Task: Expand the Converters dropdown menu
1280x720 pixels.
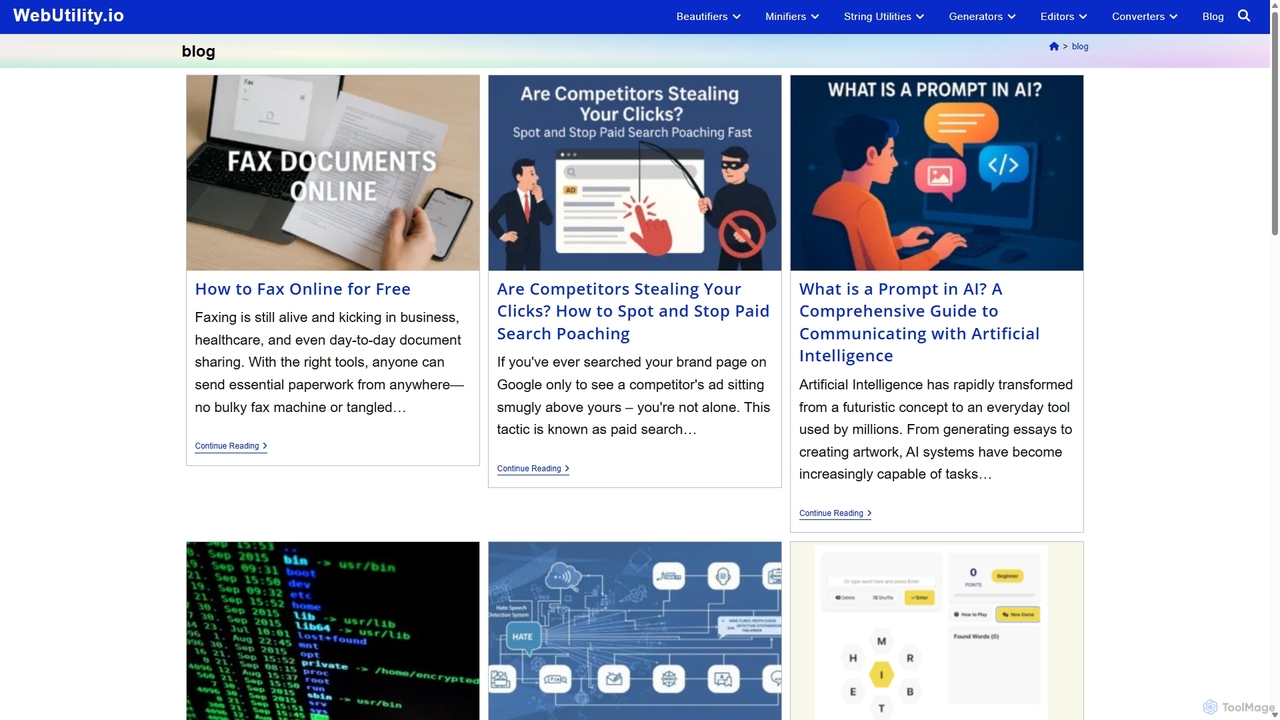Action: pos(1145,16)
